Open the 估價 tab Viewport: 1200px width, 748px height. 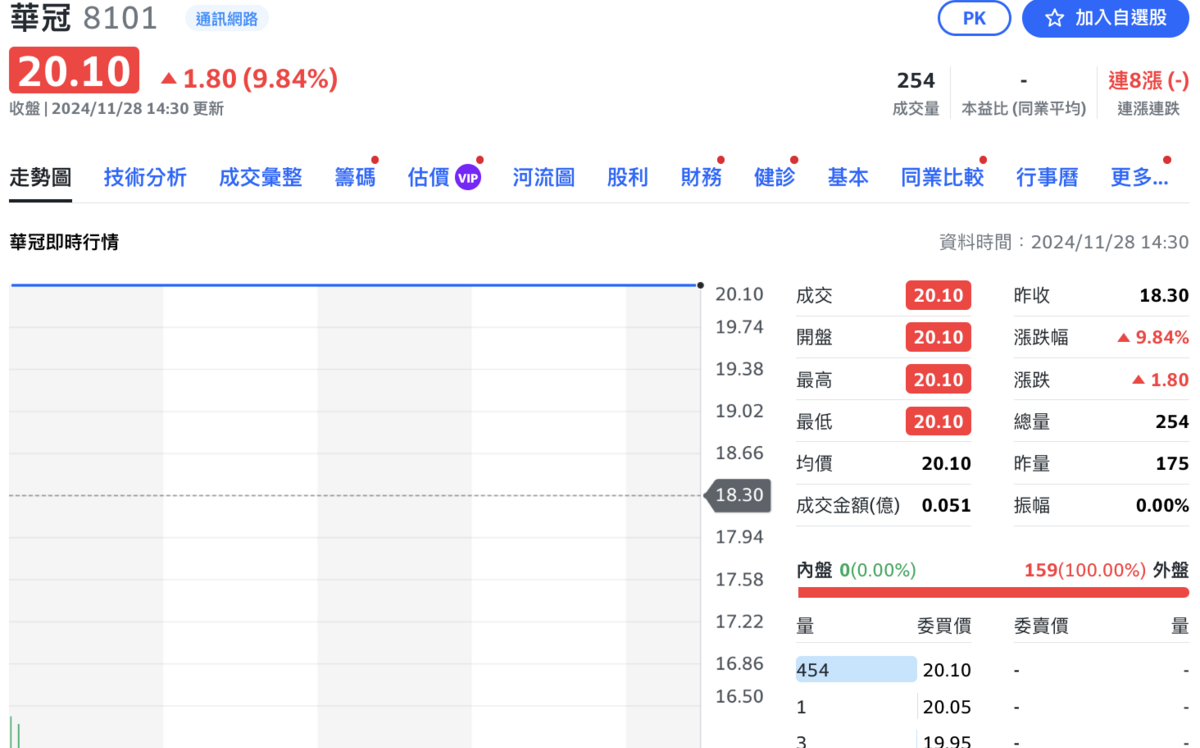click(x=429, y=177)
